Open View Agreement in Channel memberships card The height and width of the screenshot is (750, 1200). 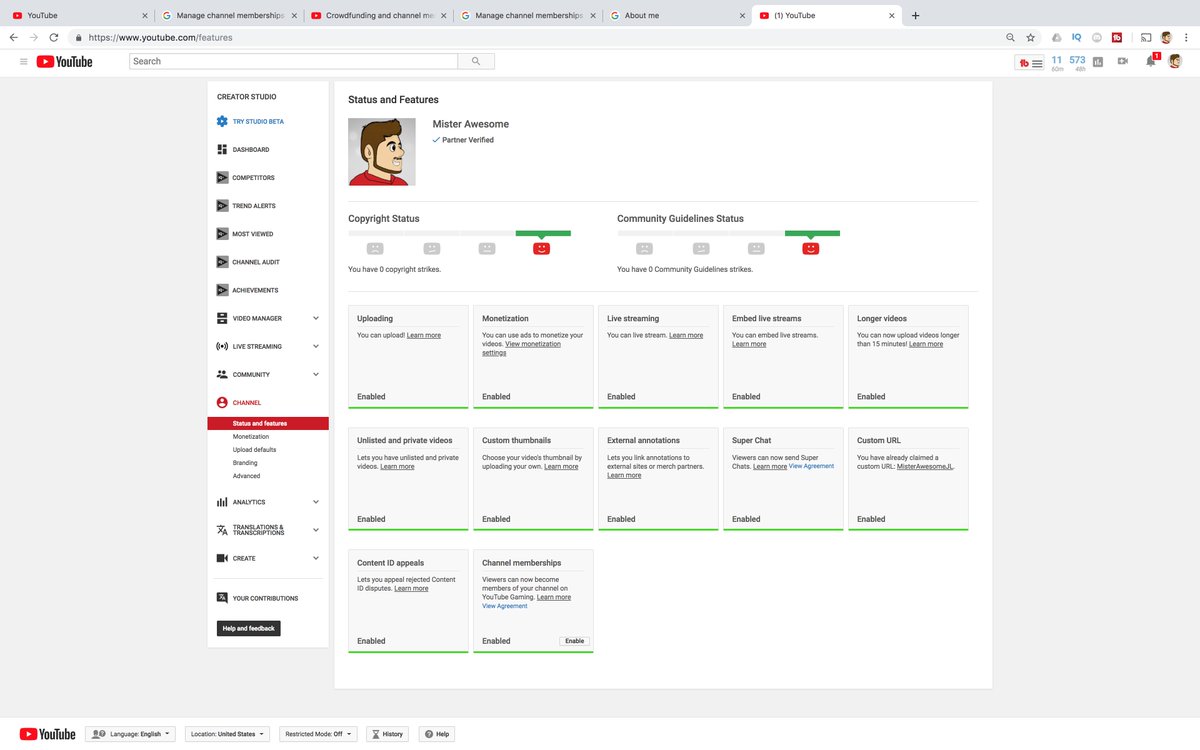505,606
